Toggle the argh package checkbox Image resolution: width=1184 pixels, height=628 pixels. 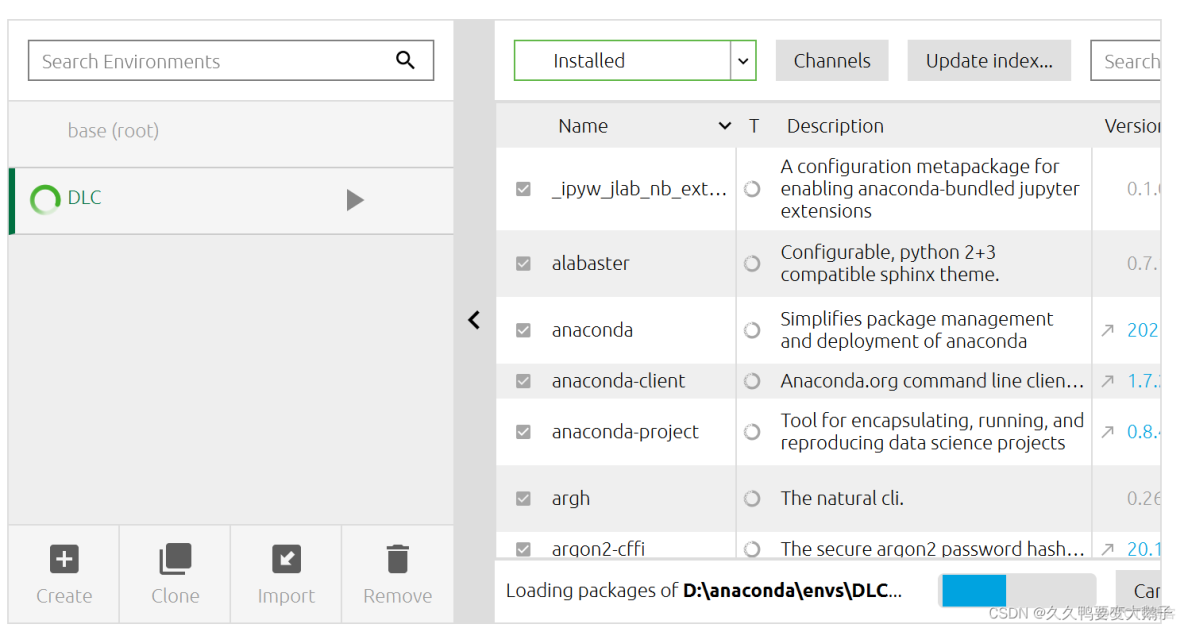(x=523, y=498)
